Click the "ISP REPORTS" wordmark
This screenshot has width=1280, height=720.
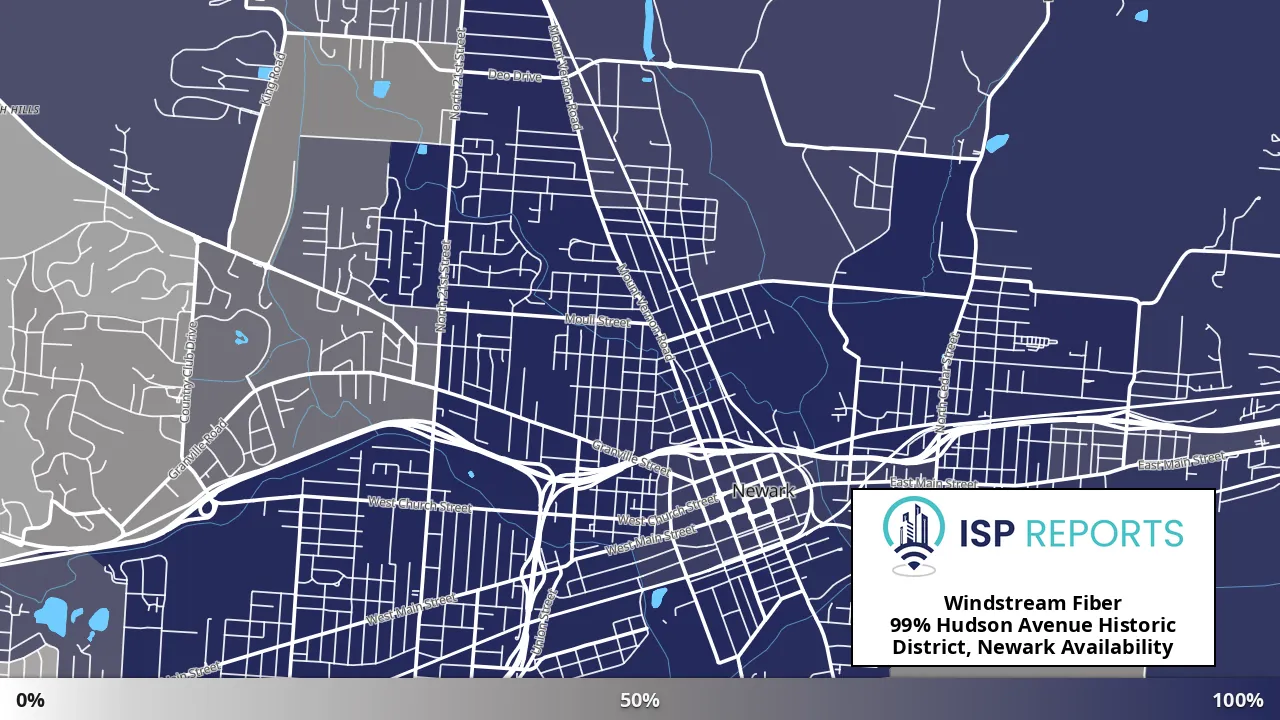click(x=1071, y=534)
